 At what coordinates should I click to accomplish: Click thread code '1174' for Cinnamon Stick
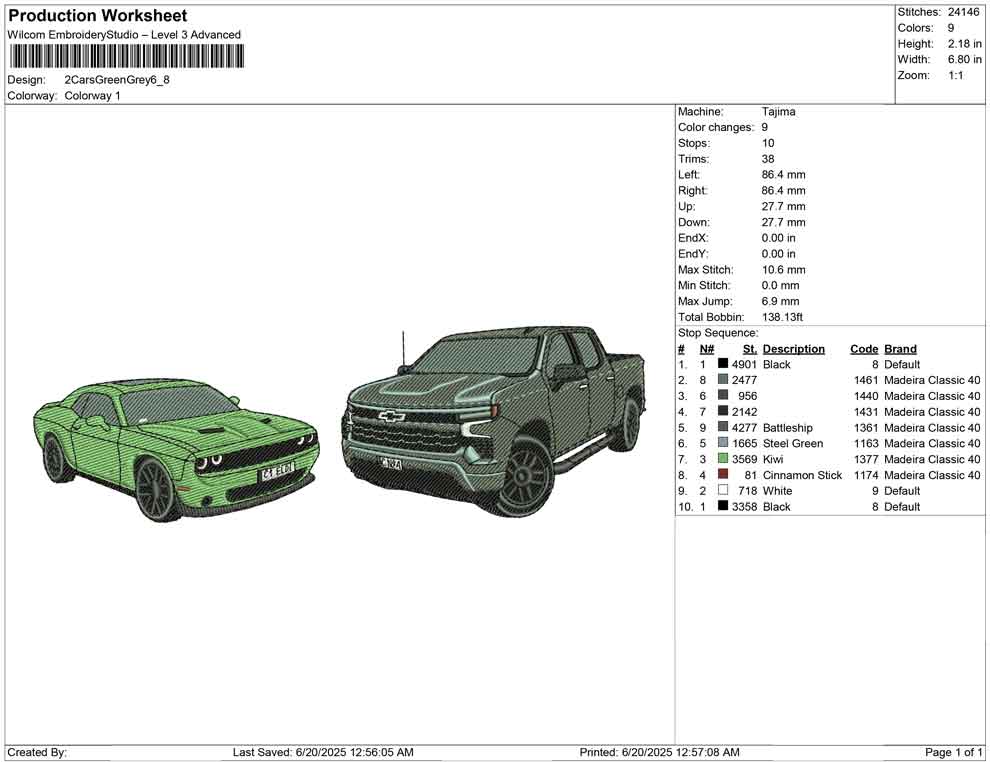[866, 475]
